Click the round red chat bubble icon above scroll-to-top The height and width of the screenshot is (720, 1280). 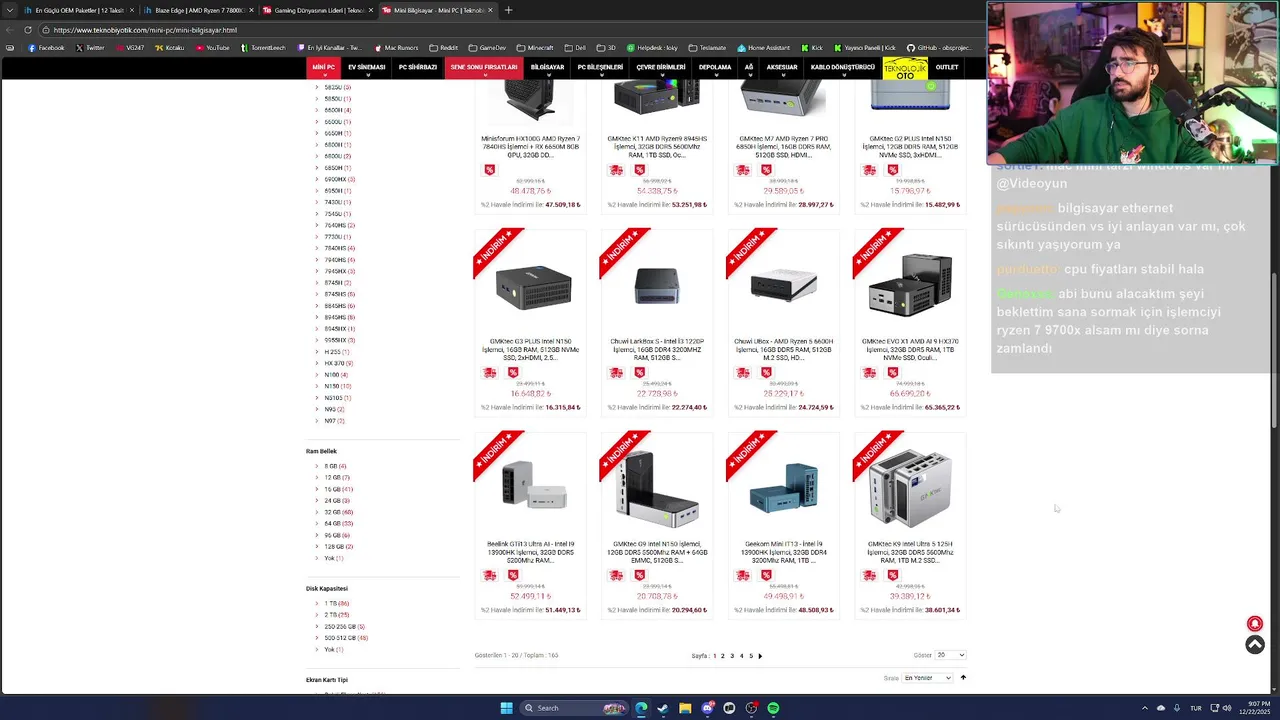[1255, 624]
